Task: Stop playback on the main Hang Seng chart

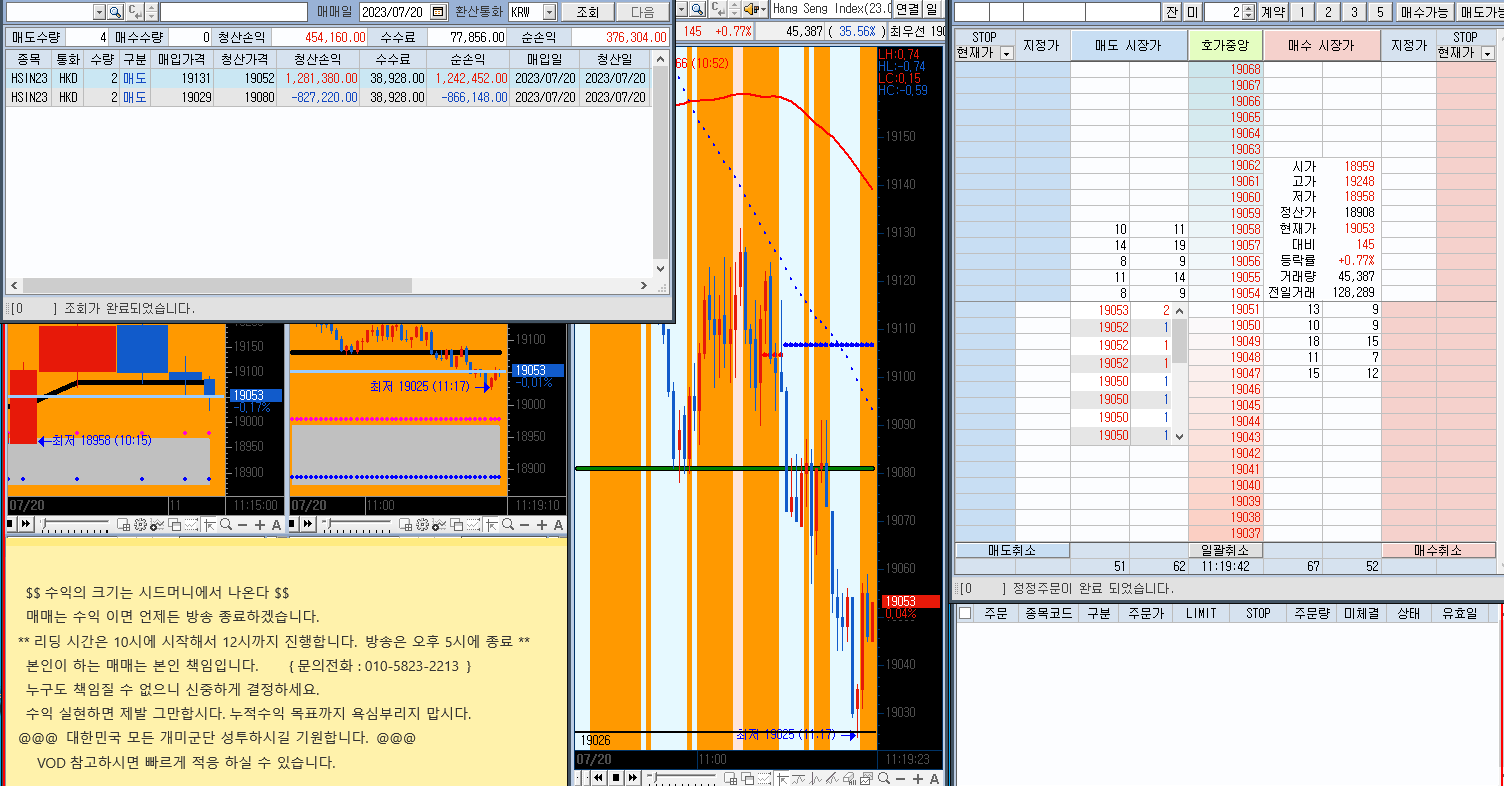Action: pos(616,777)
